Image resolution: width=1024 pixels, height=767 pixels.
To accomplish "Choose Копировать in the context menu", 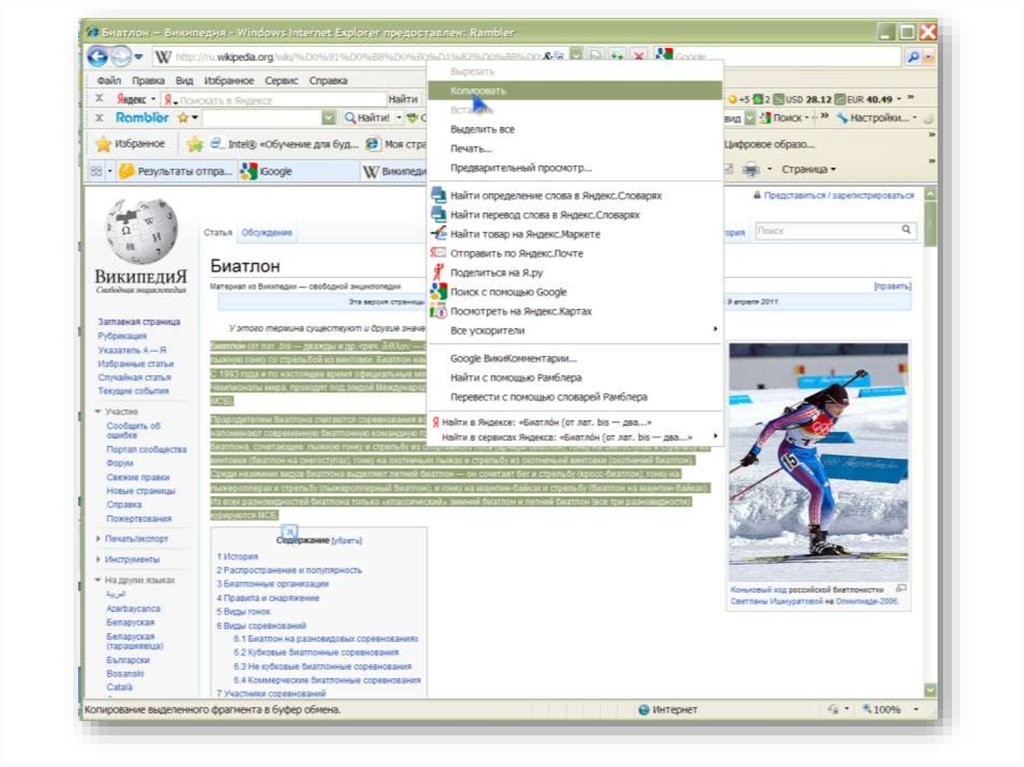I will (575, 91).
